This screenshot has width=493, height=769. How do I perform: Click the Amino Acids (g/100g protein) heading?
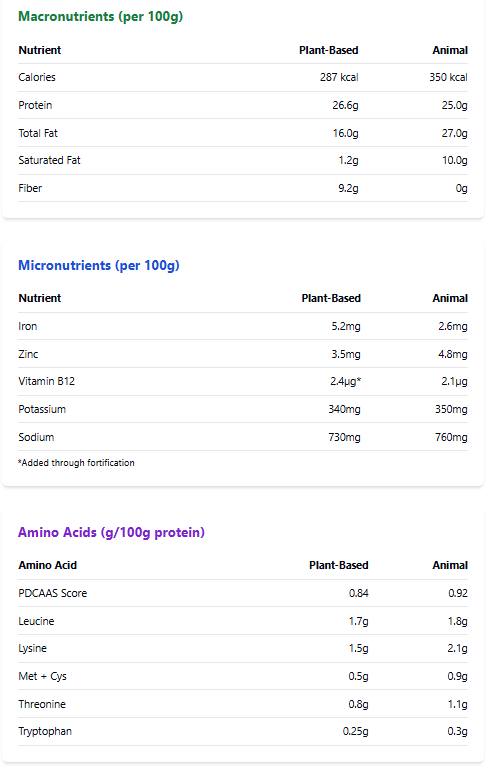(x=111, y=533)
